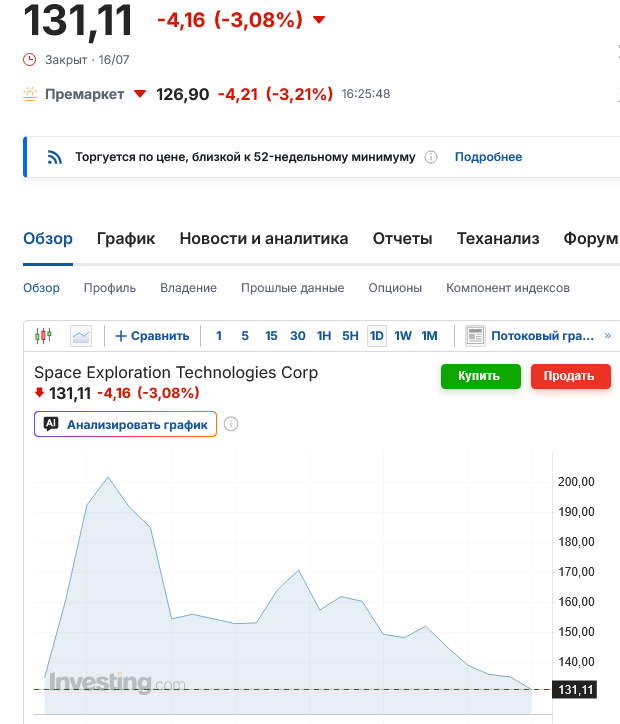Open the График tab
This screenshot has height=724, width=620.
click(126, 239)
